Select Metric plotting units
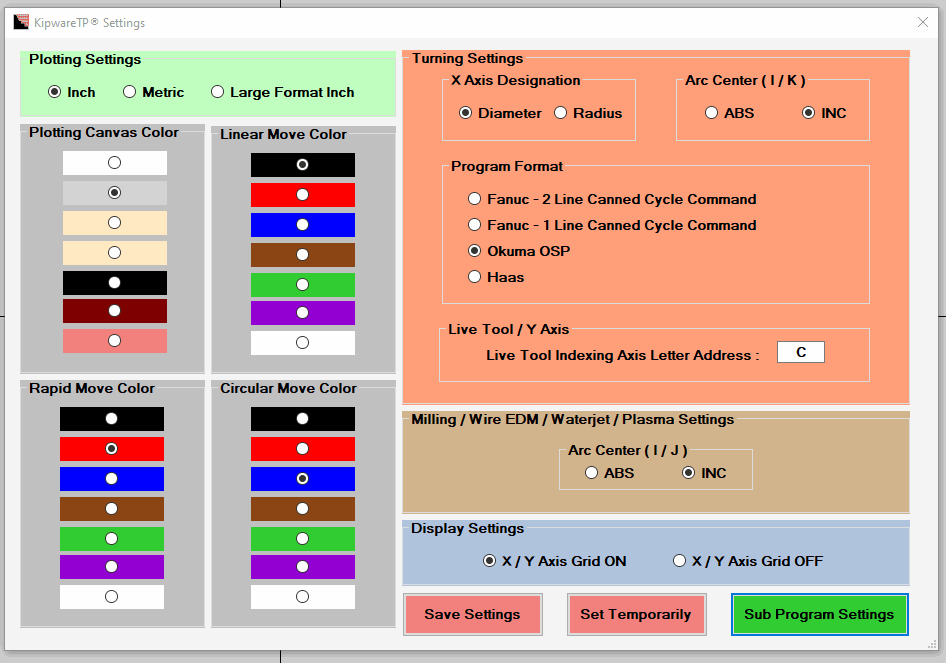The image size is (946, 663). tap(153, 92)
